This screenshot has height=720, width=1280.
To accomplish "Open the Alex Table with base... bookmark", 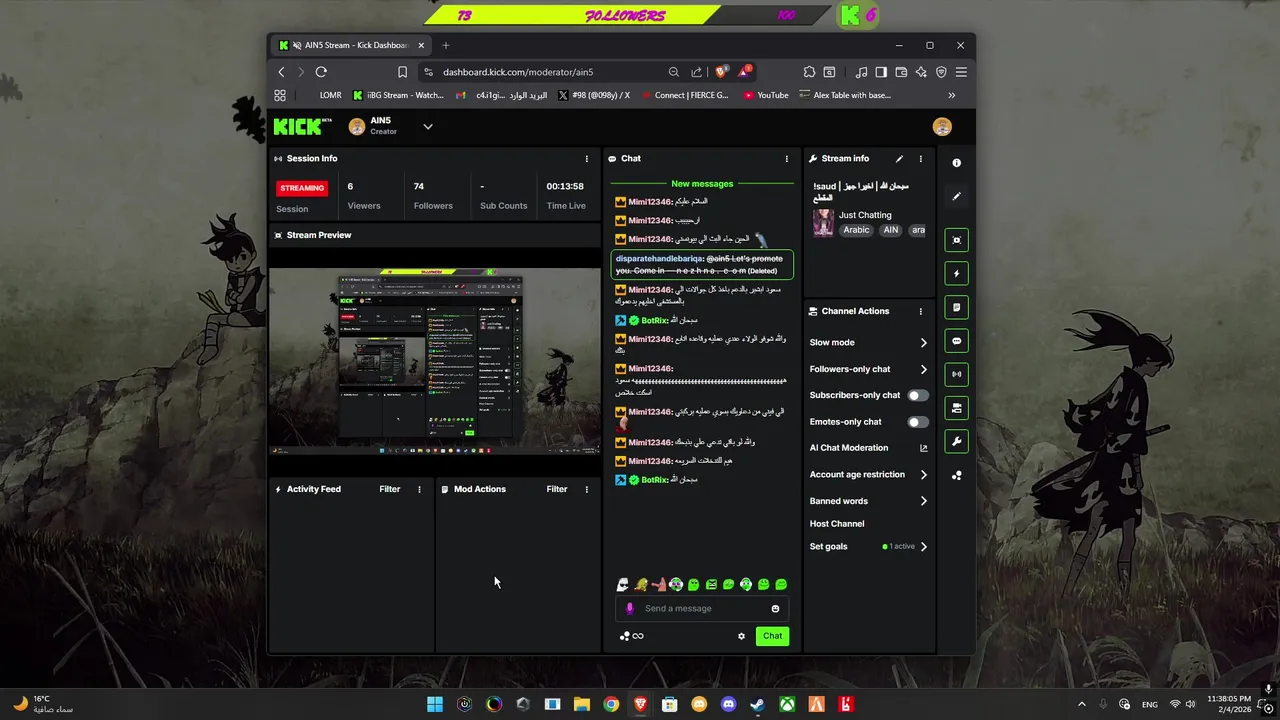I will [x=845, y=95].
